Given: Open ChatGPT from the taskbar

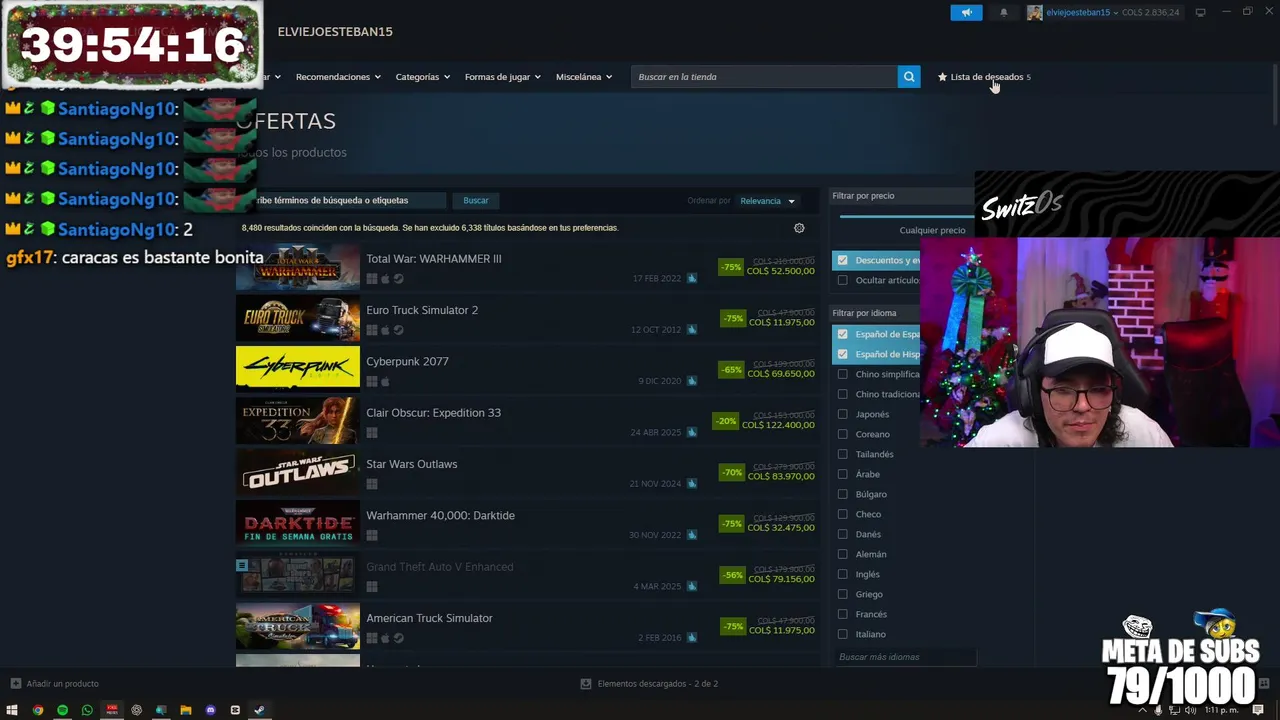Looking at the screenshot, I should pos(136,710).
